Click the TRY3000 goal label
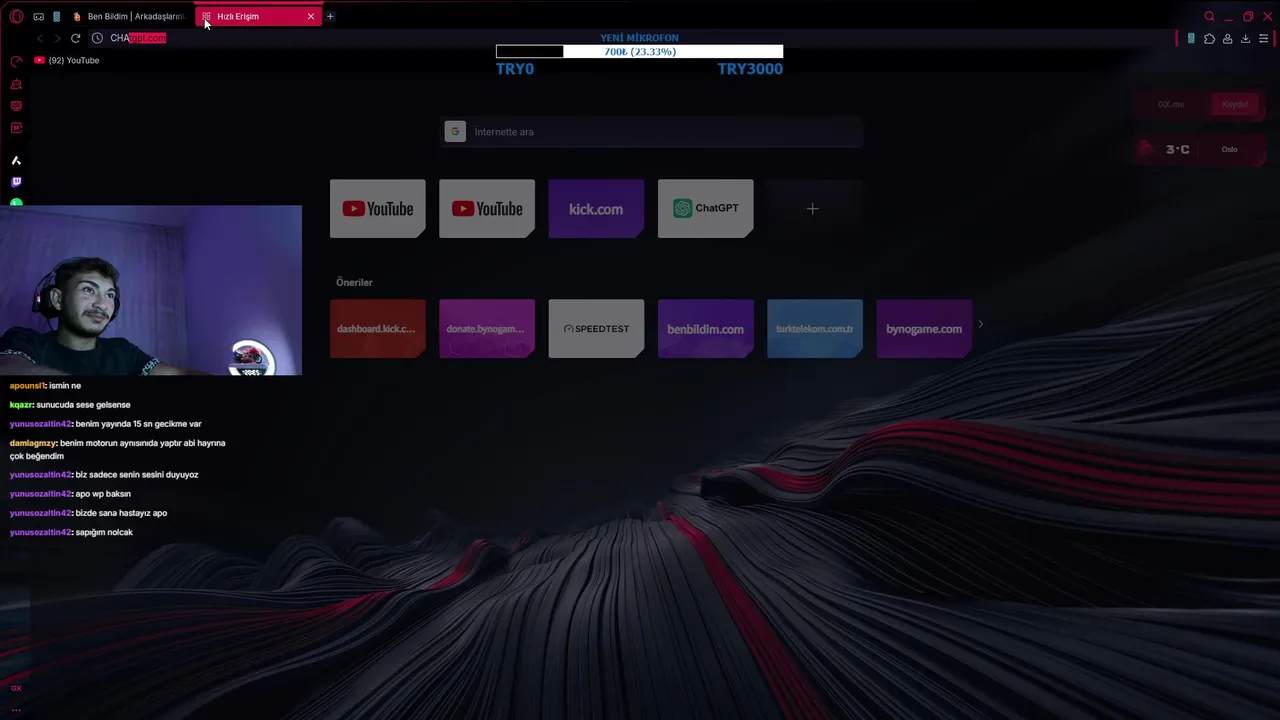Screen dimensions: 1280x720 click(750, 69)
